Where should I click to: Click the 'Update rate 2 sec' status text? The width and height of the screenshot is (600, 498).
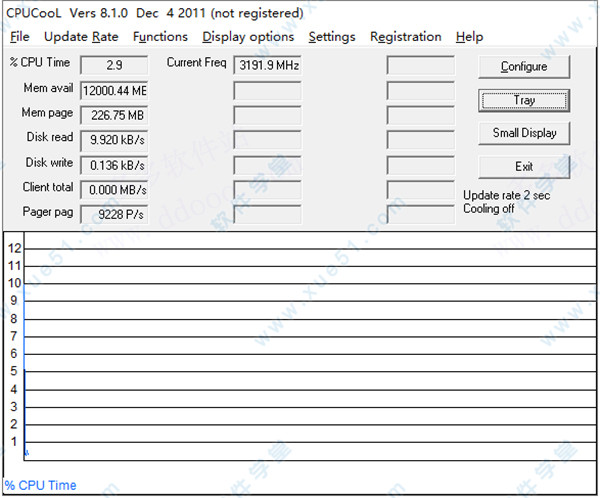click(507, 196)
